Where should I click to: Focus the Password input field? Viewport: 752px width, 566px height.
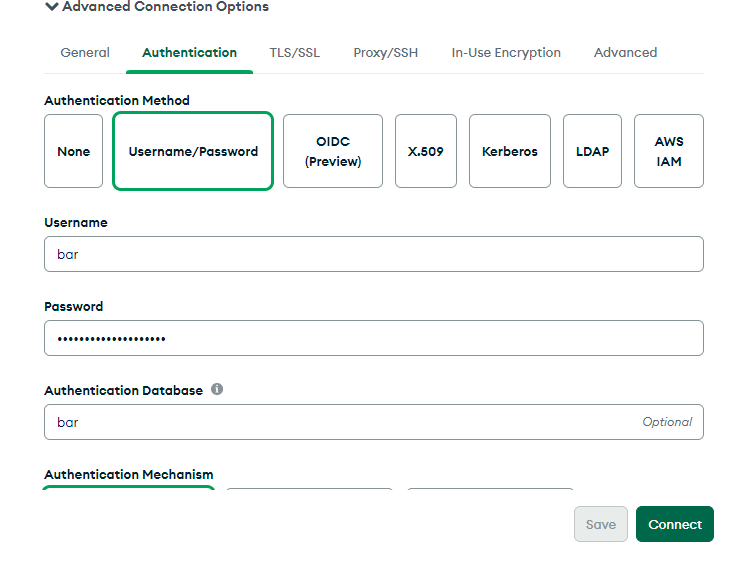click(373, 338)
